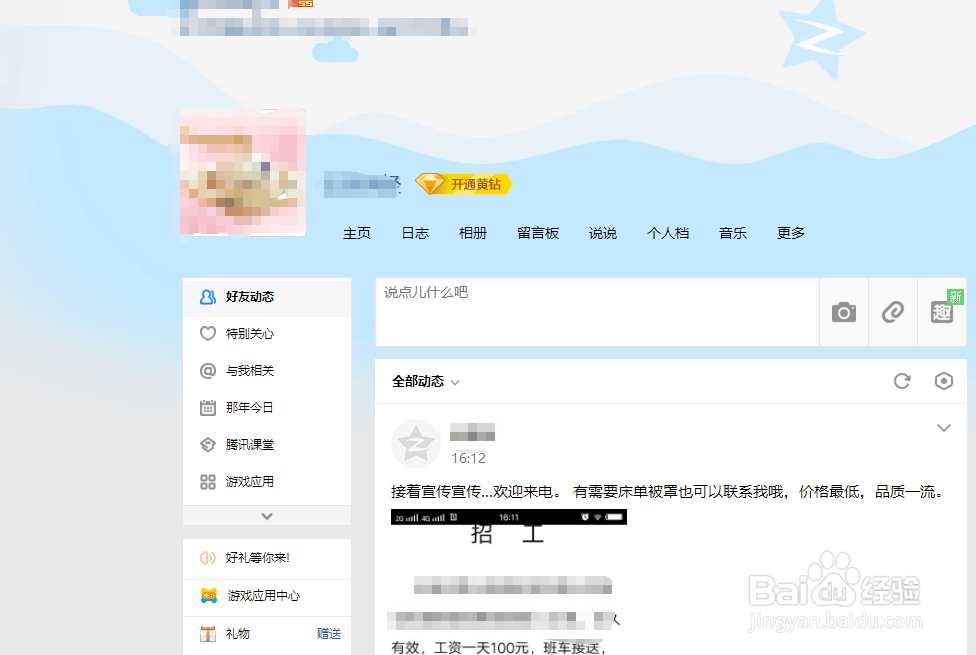976x655 pixels.
Task: Open the 礼物 gift section
Action: tap(238, 633)
